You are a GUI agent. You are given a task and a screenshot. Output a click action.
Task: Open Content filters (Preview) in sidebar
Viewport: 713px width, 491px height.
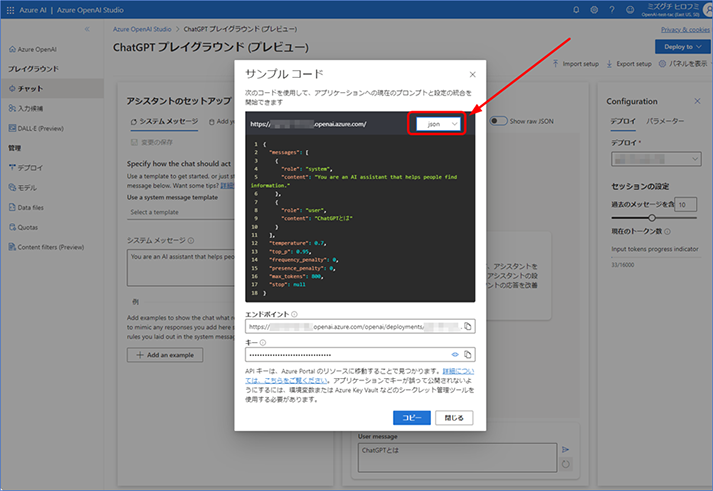[46, 247]
